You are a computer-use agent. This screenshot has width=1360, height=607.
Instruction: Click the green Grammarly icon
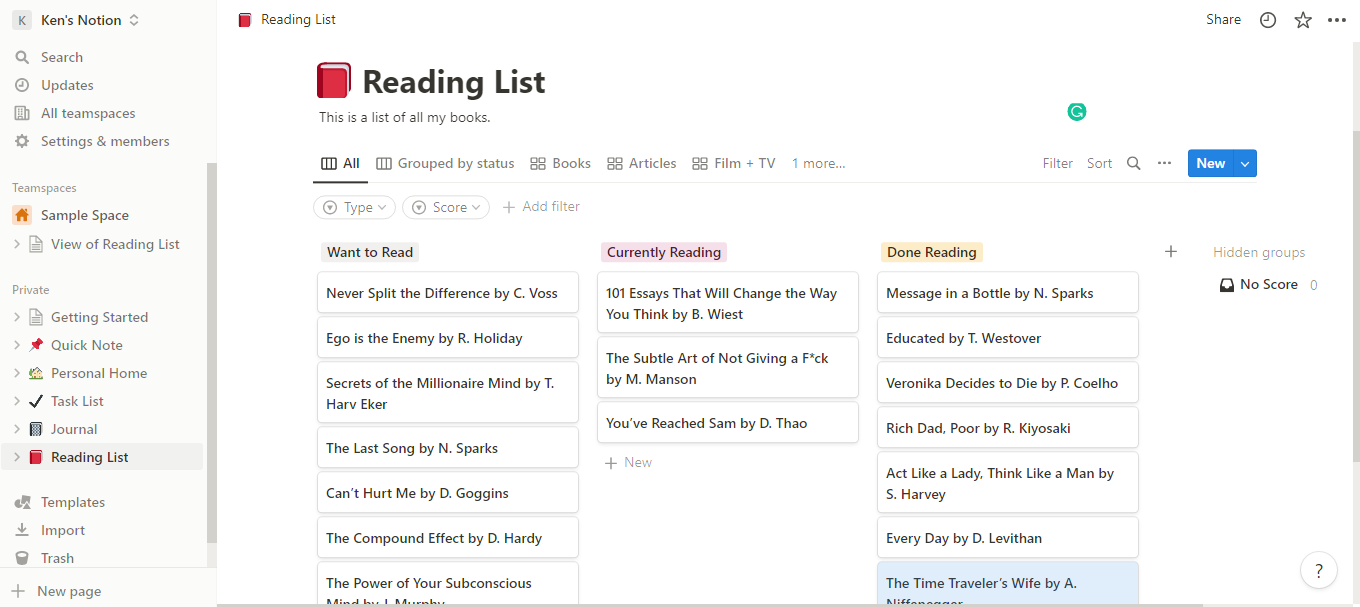pyautogui.click(x=1077, y=112)
